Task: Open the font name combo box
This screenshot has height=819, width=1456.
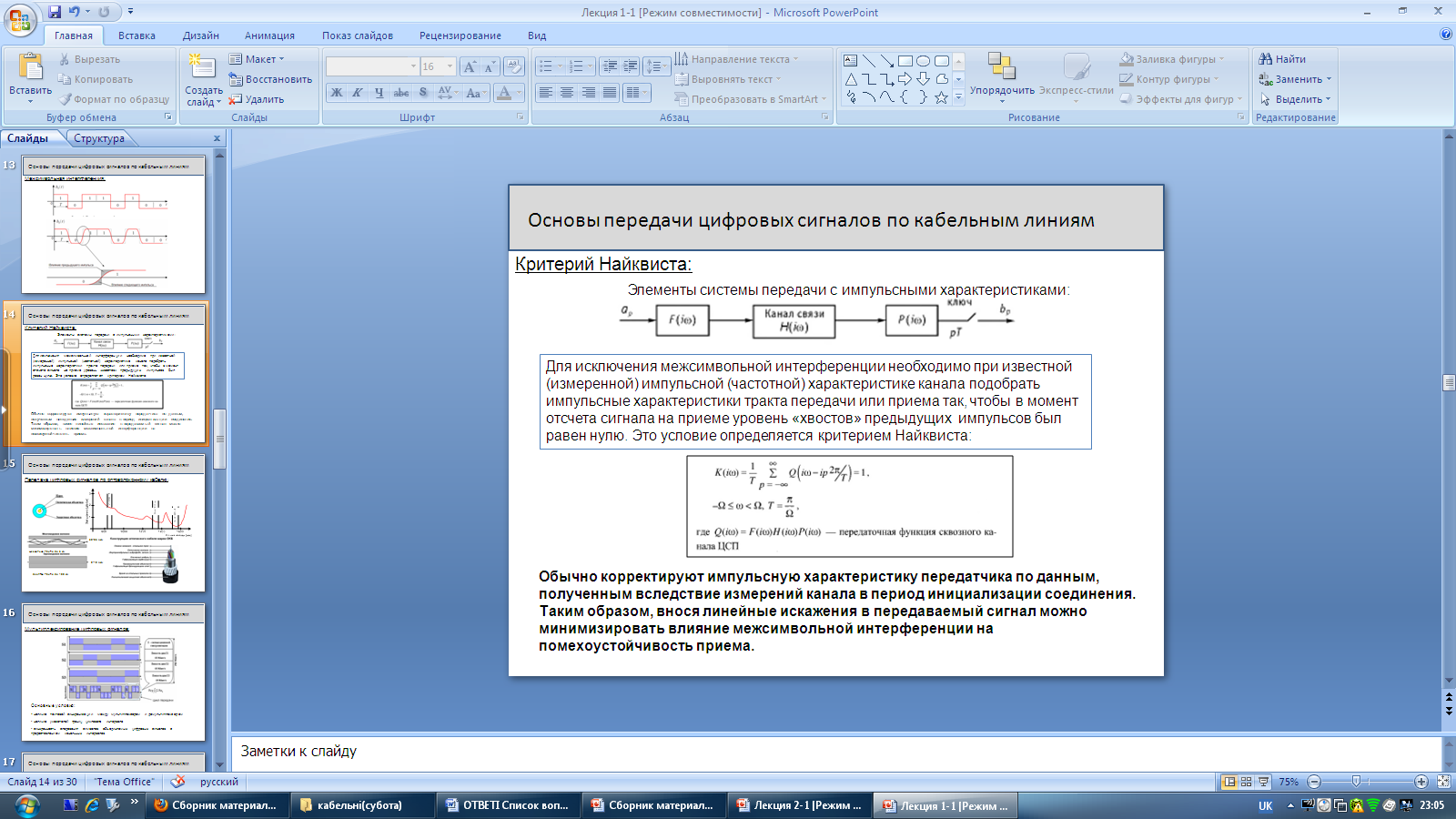Action: tap(371, 66)
